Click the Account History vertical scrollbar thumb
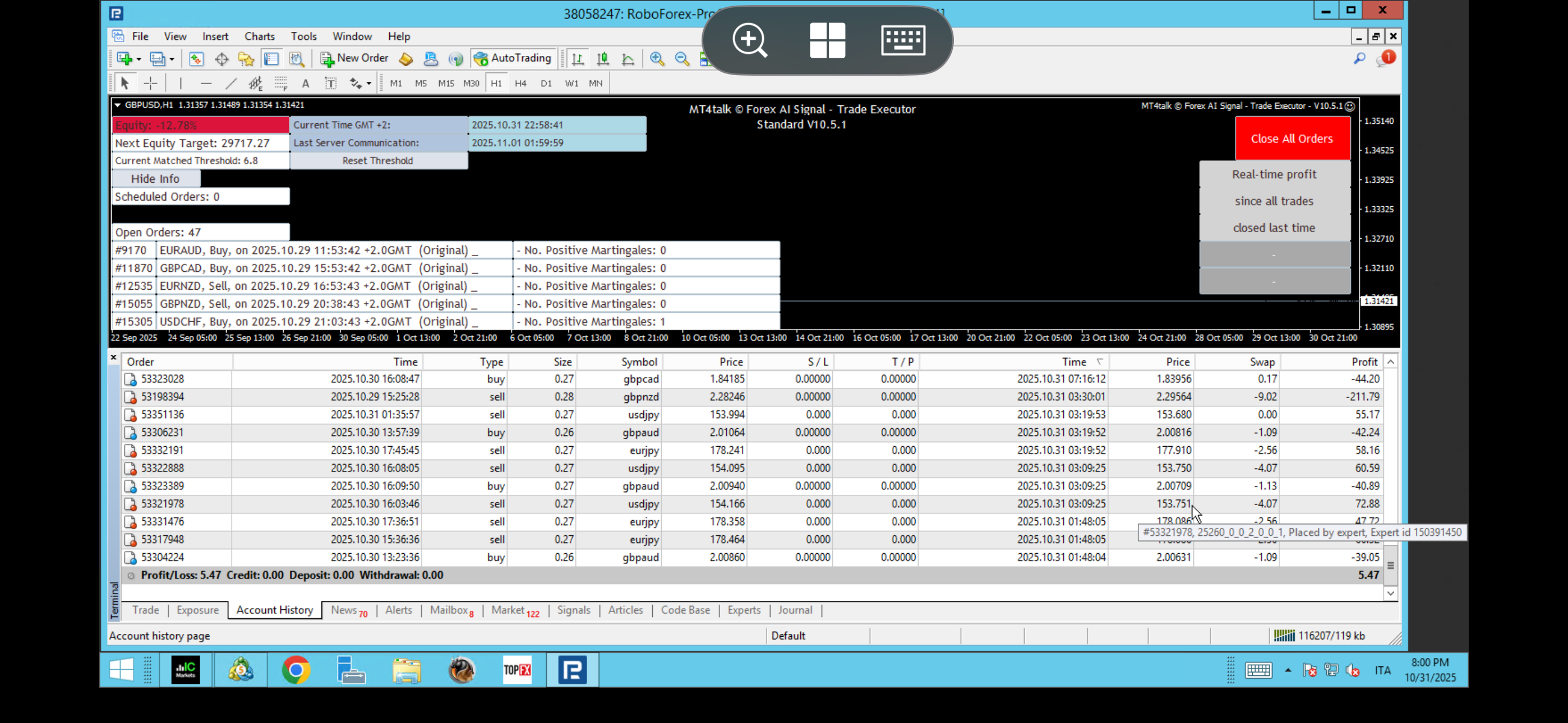The height and width of the screenshot is (723, 1568). coord(1390,566)
